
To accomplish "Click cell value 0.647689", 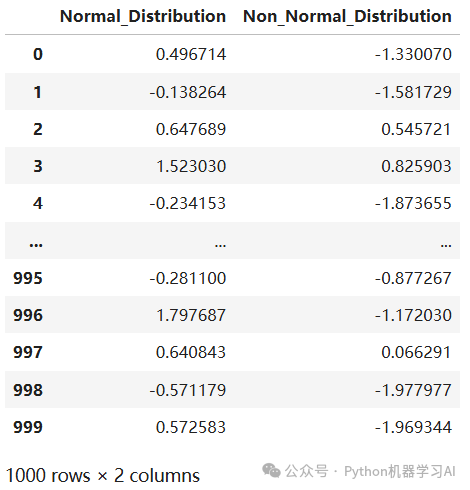I will 191,129.
